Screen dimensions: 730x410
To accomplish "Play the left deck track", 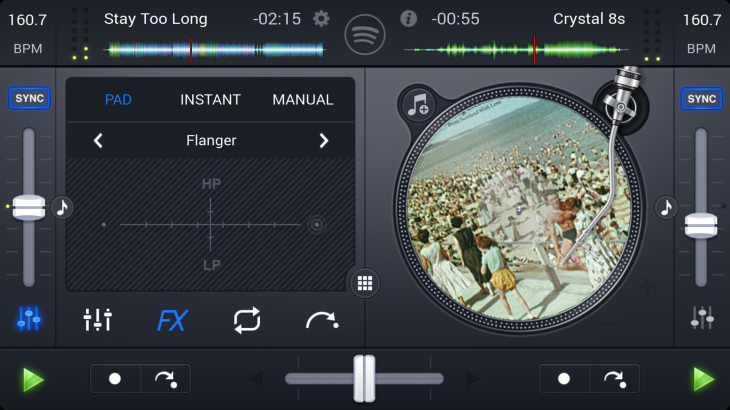I will point(33,379).
